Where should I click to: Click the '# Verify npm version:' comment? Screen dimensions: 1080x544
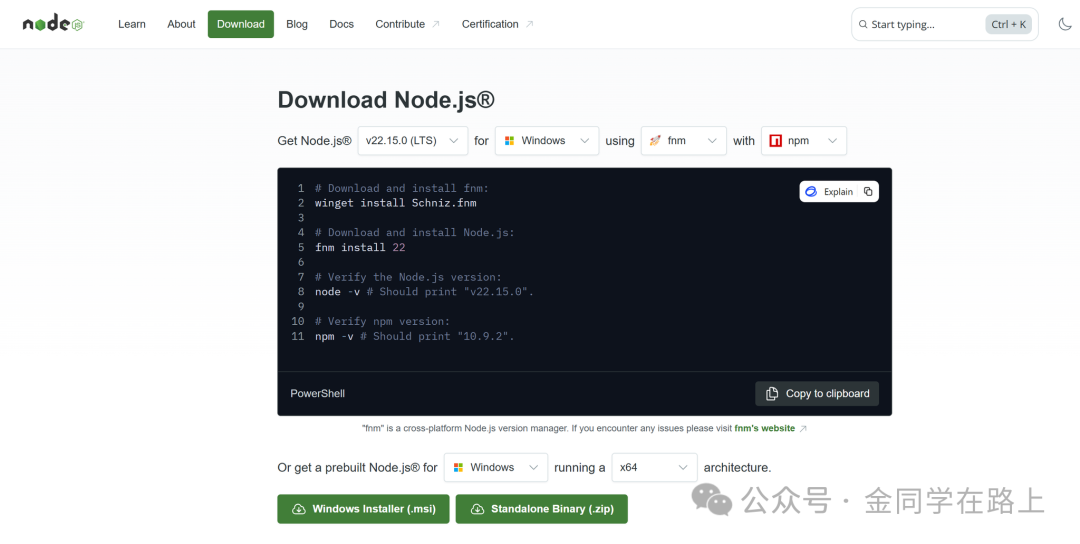(x=382, y=322)
